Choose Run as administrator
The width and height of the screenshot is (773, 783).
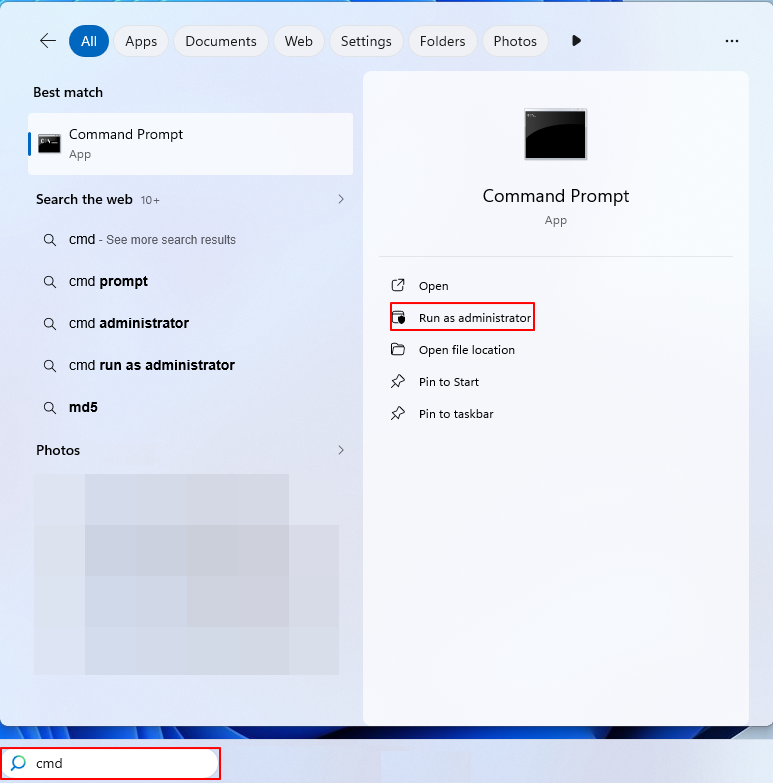pyautogui.click(x=474, y=318)
